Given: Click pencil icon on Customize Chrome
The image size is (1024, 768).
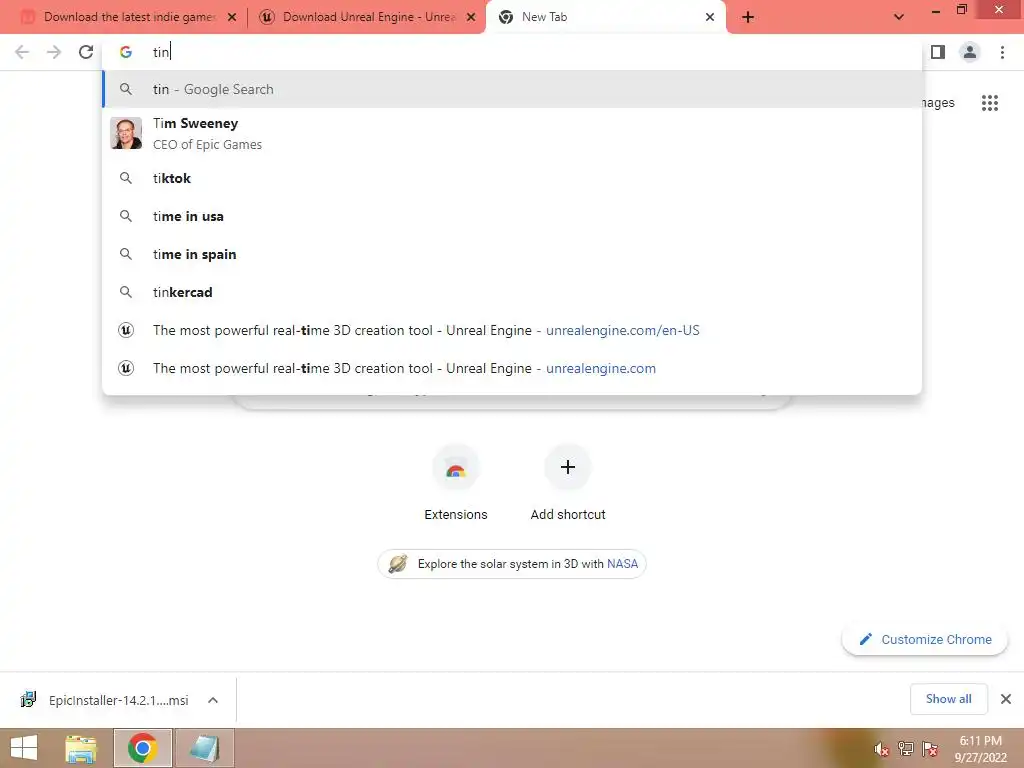Looking at the screenshot, I should 865,639.
